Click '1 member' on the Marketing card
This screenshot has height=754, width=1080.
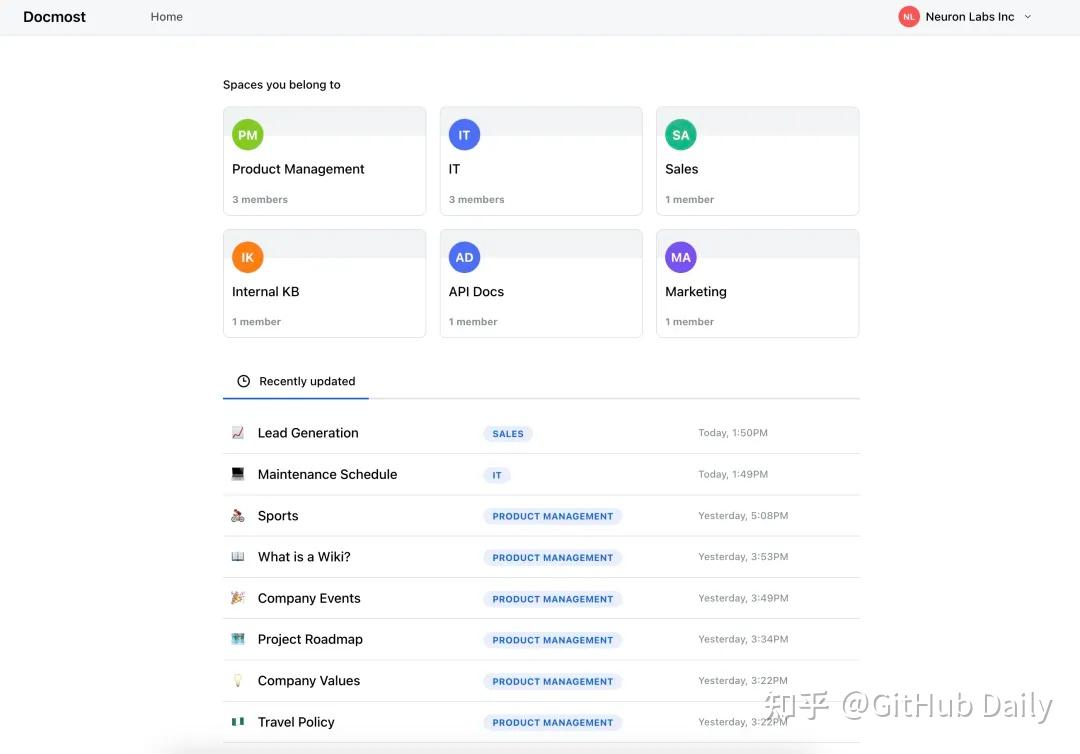(x=689, y=322)
